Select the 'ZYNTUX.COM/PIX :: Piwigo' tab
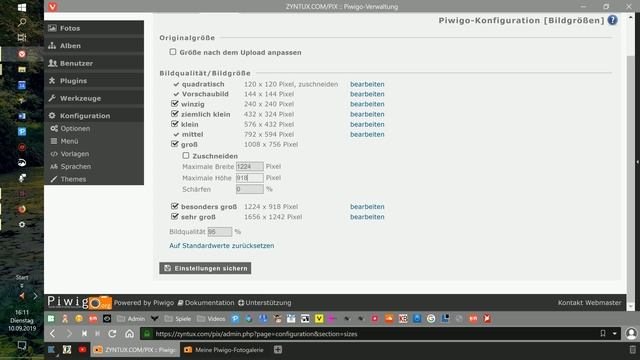 click(135, 349)
